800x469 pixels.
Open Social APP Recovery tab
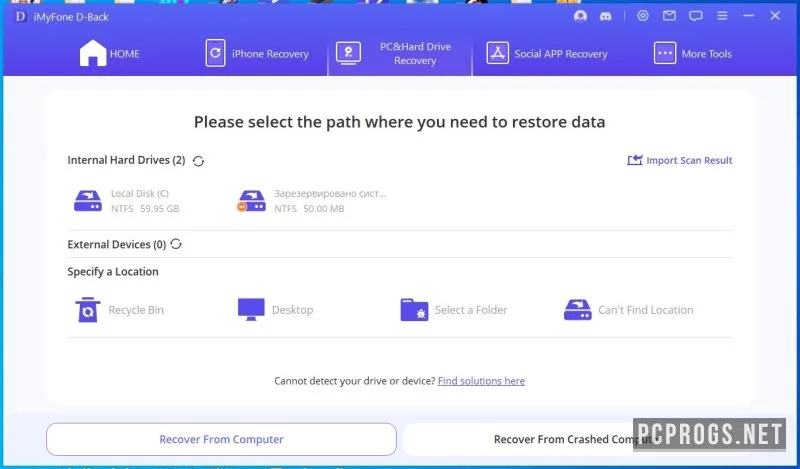click(x=546, y=53)
